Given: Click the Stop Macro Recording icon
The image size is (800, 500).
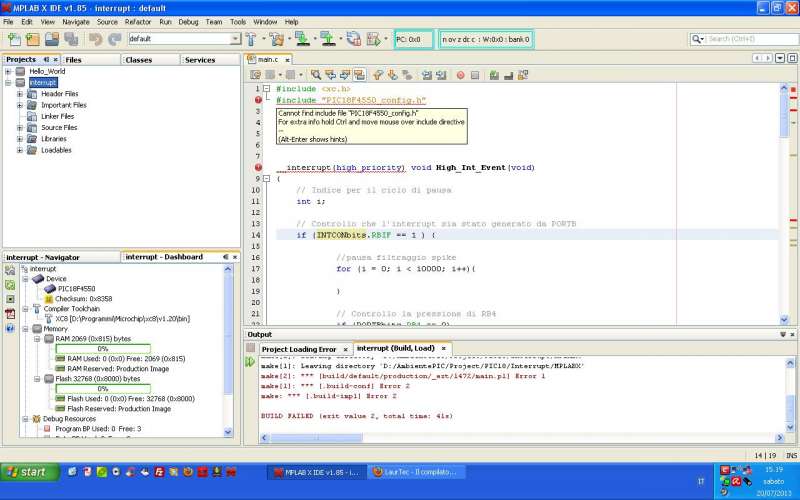Looking at the screenshot, I should pos(474,75).
